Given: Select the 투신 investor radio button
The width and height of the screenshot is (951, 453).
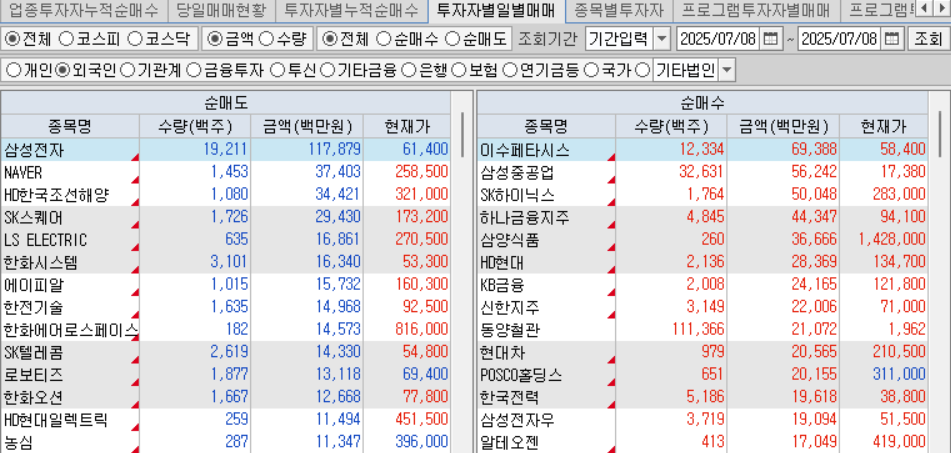Looking at the screenshot, I should click(x=277, y=70).
